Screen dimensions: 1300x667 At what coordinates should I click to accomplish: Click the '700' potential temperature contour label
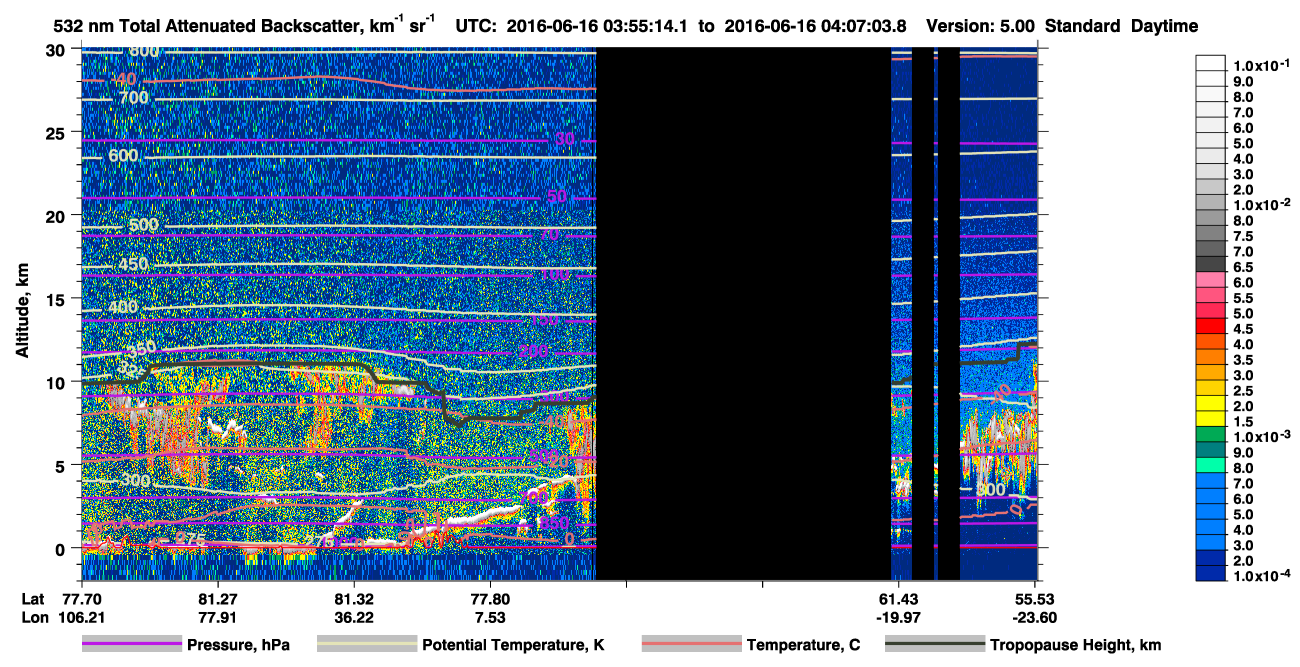tap(134, 98)
